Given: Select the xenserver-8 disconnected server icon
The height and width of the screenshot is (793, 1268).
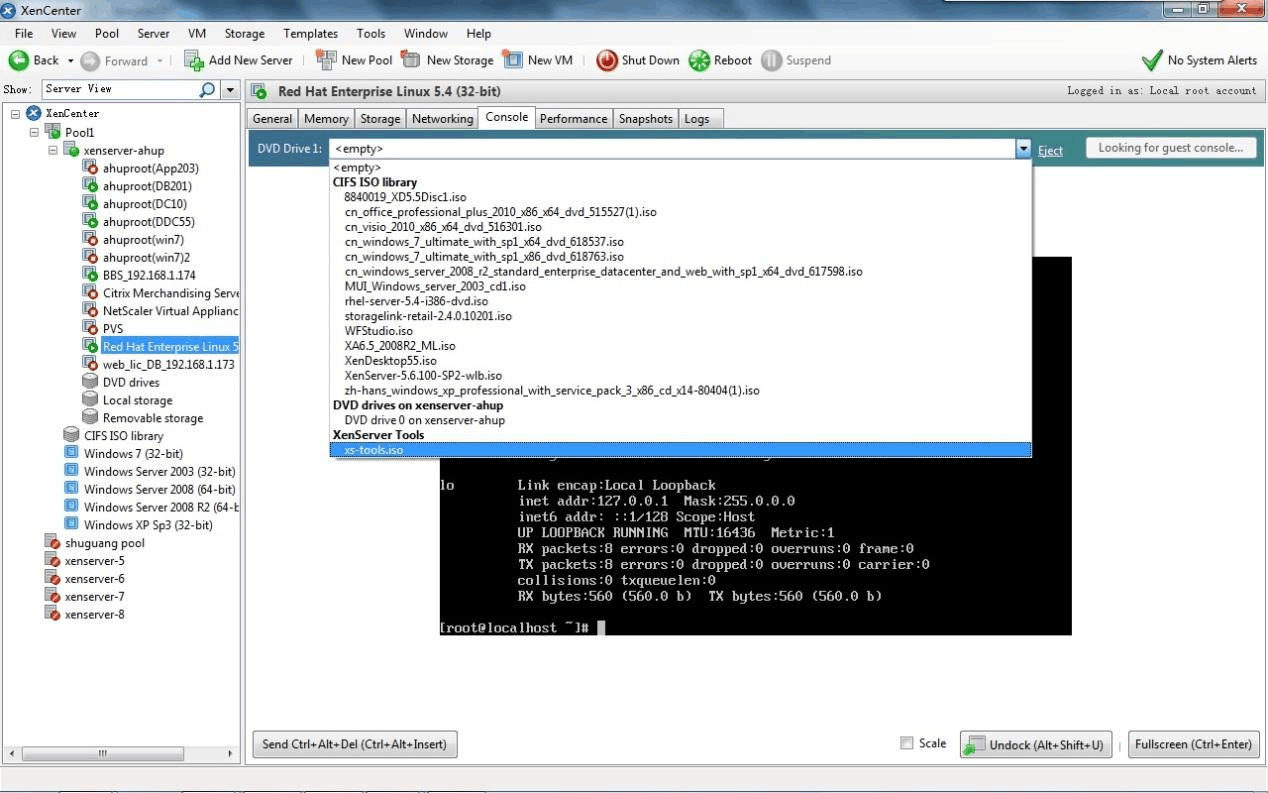Looking at the screenshot, I should tap(53, 614).
